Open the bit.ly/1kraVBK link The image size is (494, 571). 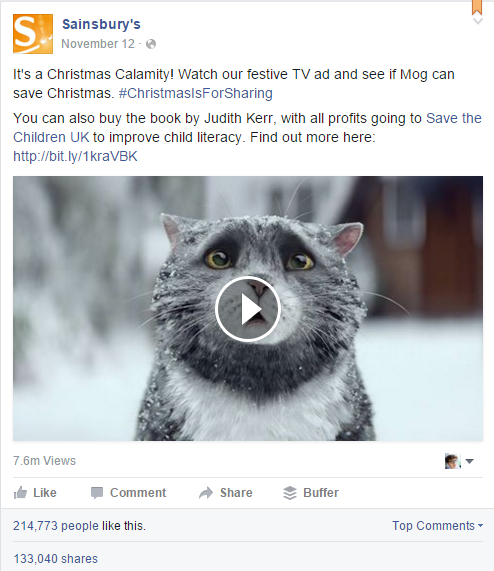click(x=75, y=156)
